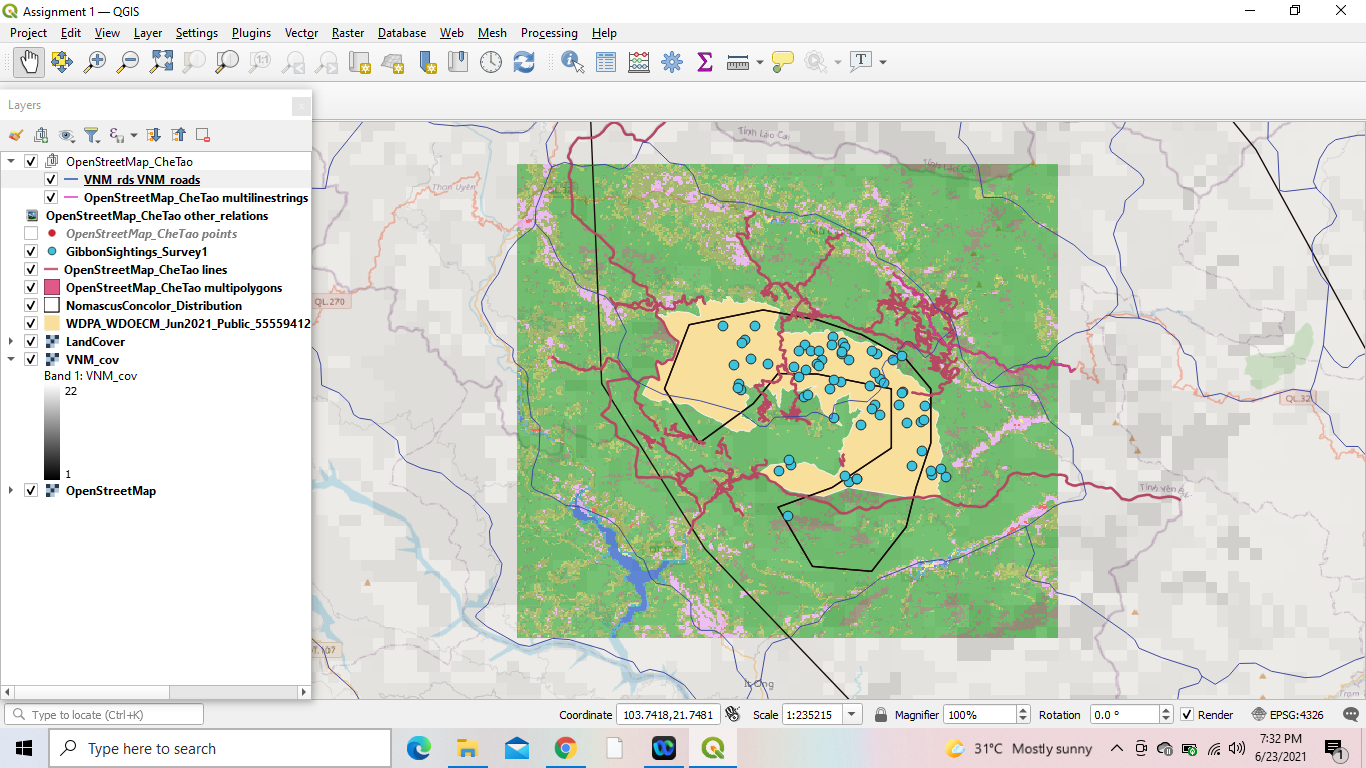Viewport: 1366px width, 768px height.
Task: Open the Measure tool dropdown arrow
Action: pos(760,62)
